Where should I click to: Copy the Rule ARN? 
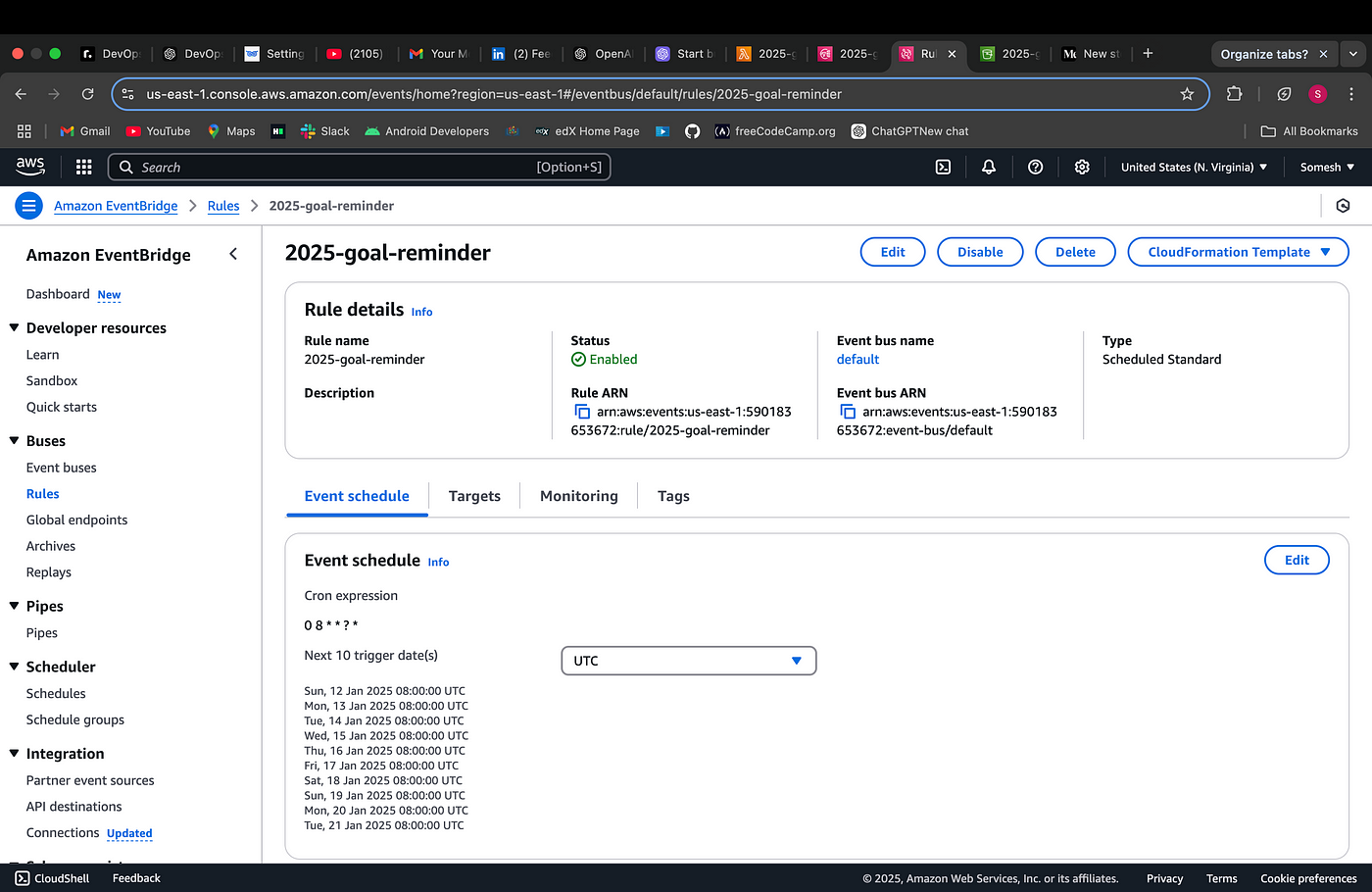582,412
